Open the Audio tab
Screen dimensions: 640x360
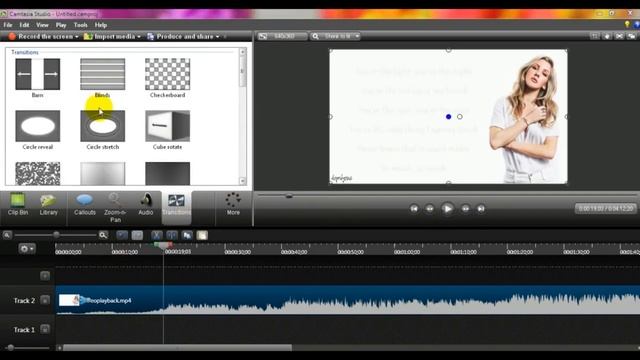pos(145,204)
